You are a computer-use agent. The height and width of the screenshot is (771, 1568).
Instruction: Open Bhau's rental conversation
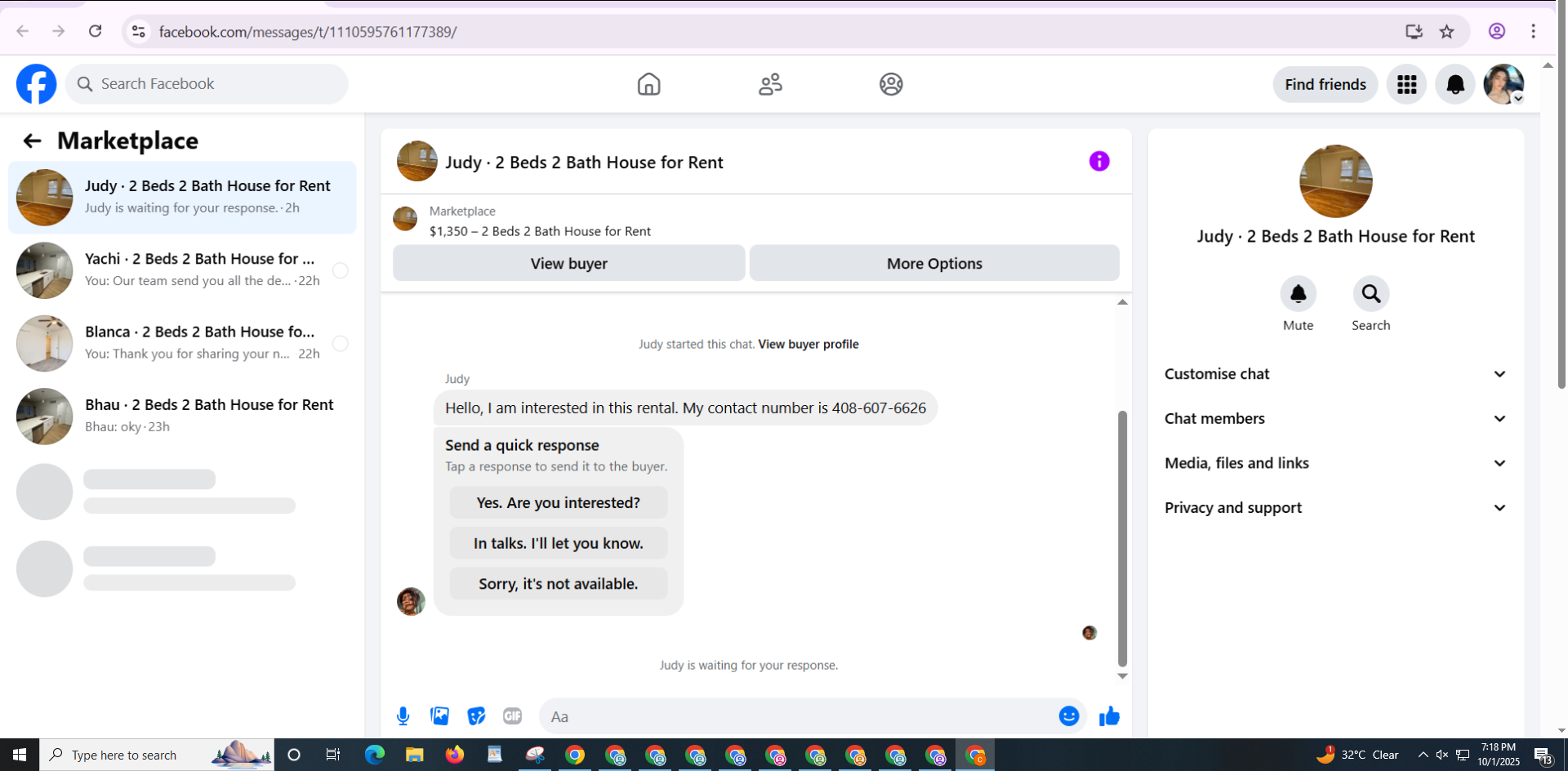(182, 417)
